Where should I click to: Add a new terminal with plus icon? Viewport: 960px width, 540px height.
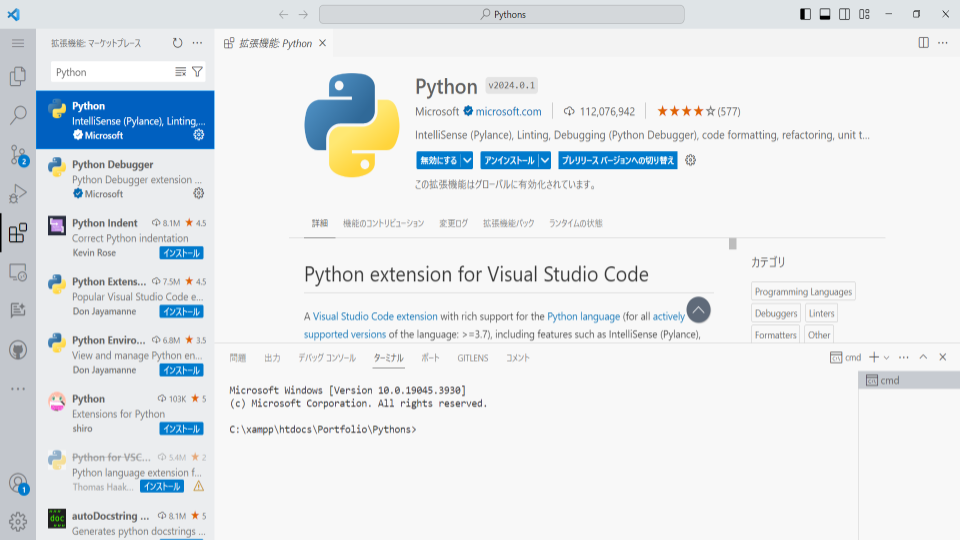874,358
